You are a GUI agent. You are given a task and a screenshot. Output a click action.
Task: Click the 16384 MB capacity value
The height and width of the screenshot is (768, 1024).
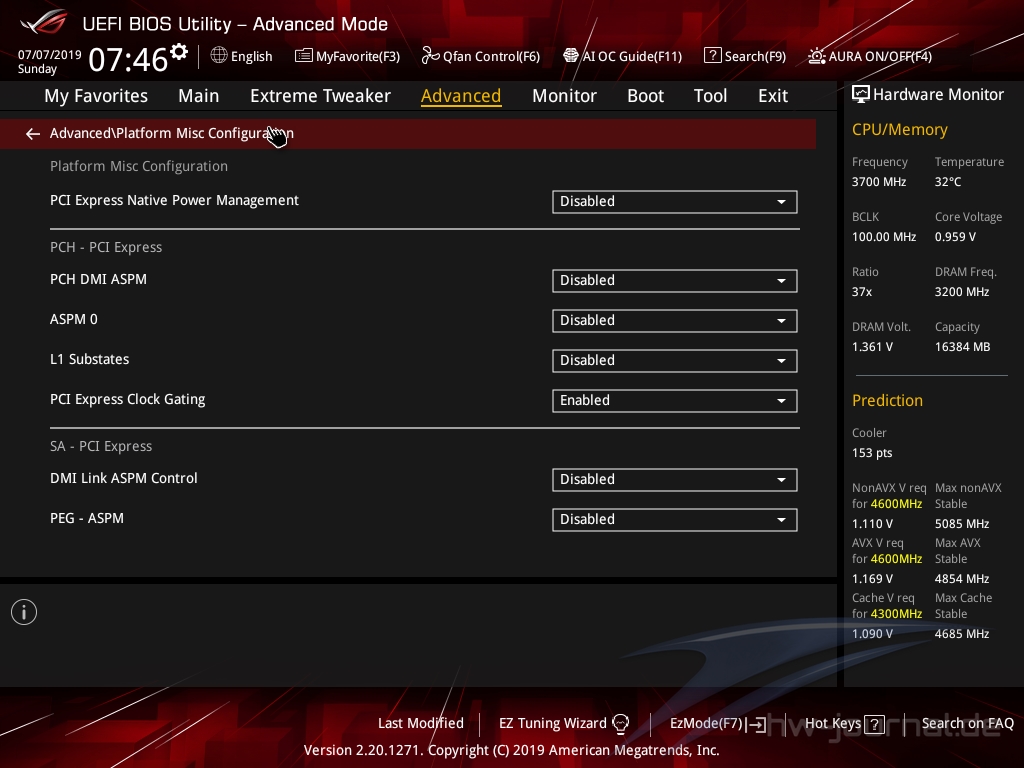pos(962,347)
